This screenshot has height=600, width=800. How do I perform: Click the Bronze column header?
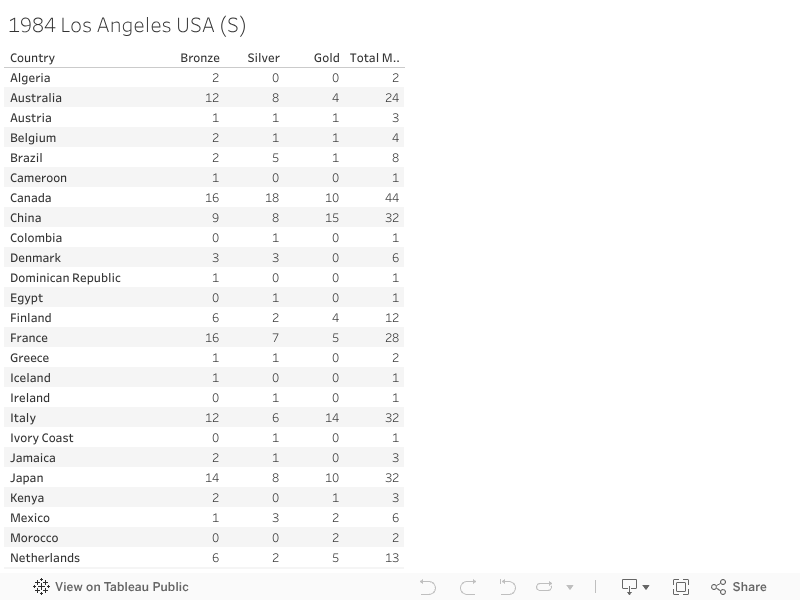pyautogui.click(x=200, y=58)
